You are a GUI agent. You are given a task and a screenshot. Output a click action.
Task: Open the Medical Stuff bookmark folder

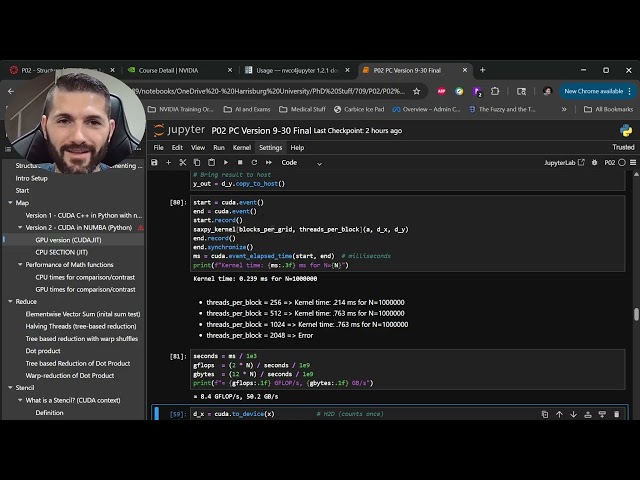[x=302, y=109]
